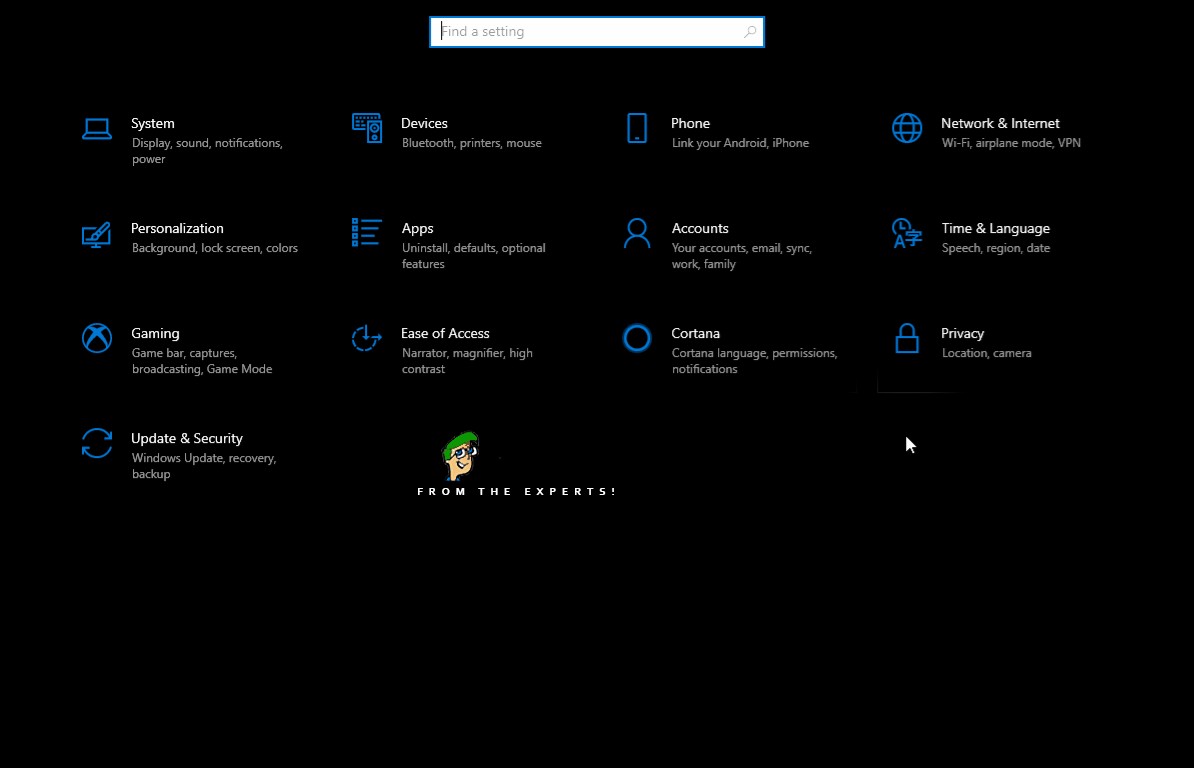Click the Phone handset icon

pyautogui.click(x=637, y=128)
